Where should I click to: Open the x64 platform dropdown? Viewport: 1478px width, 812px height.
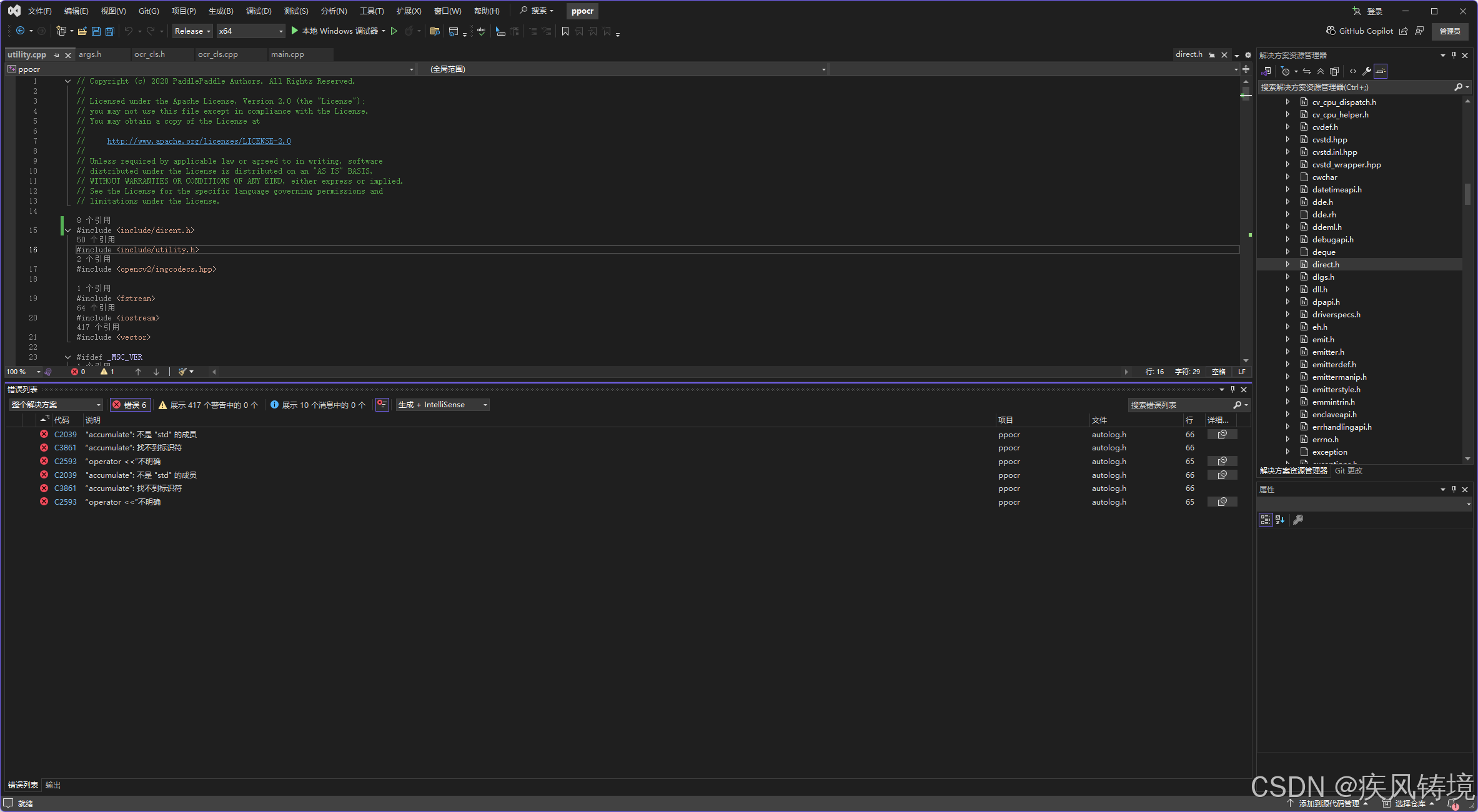250,31
